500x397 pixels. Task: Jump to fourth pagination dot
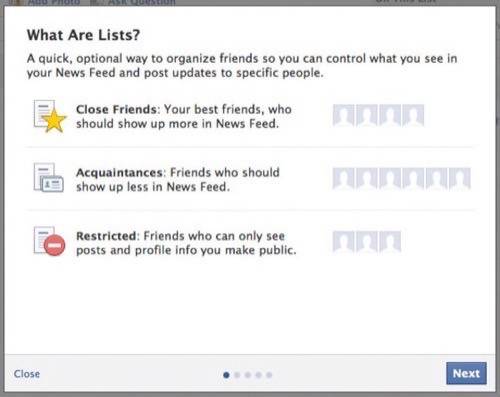coord(258,375)
